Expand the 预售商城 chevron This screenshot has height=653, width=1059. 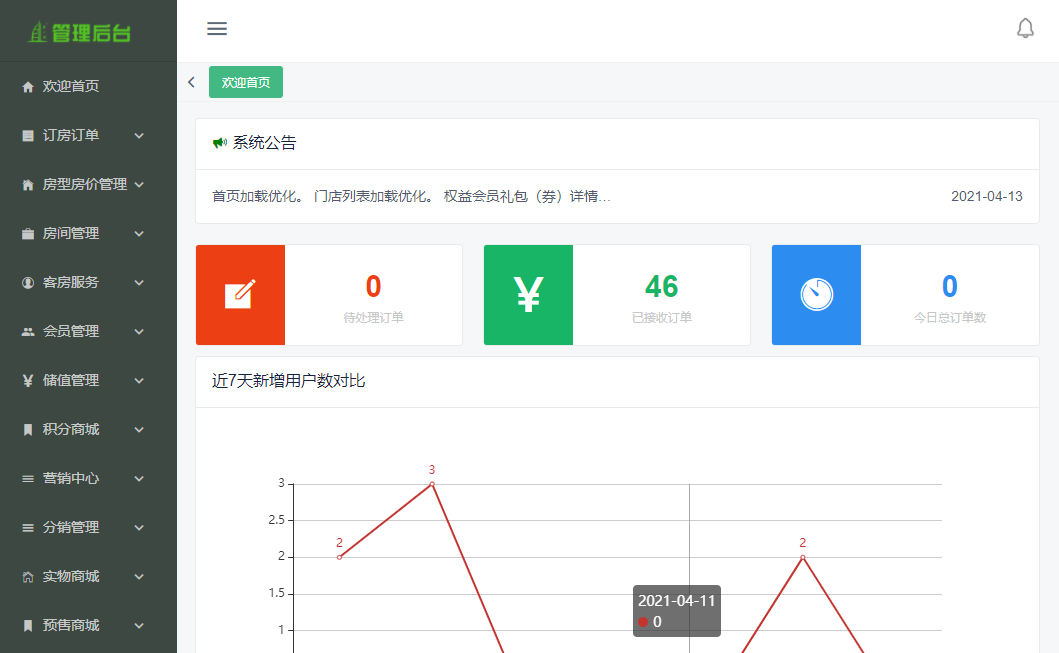click(139, 625)
